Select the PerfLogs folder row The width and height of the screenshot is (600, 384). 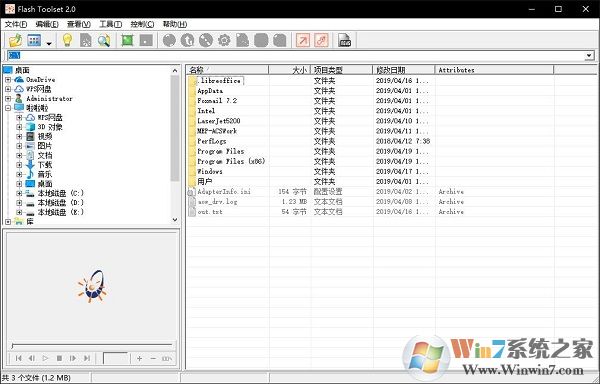click(x=212, y=141)
